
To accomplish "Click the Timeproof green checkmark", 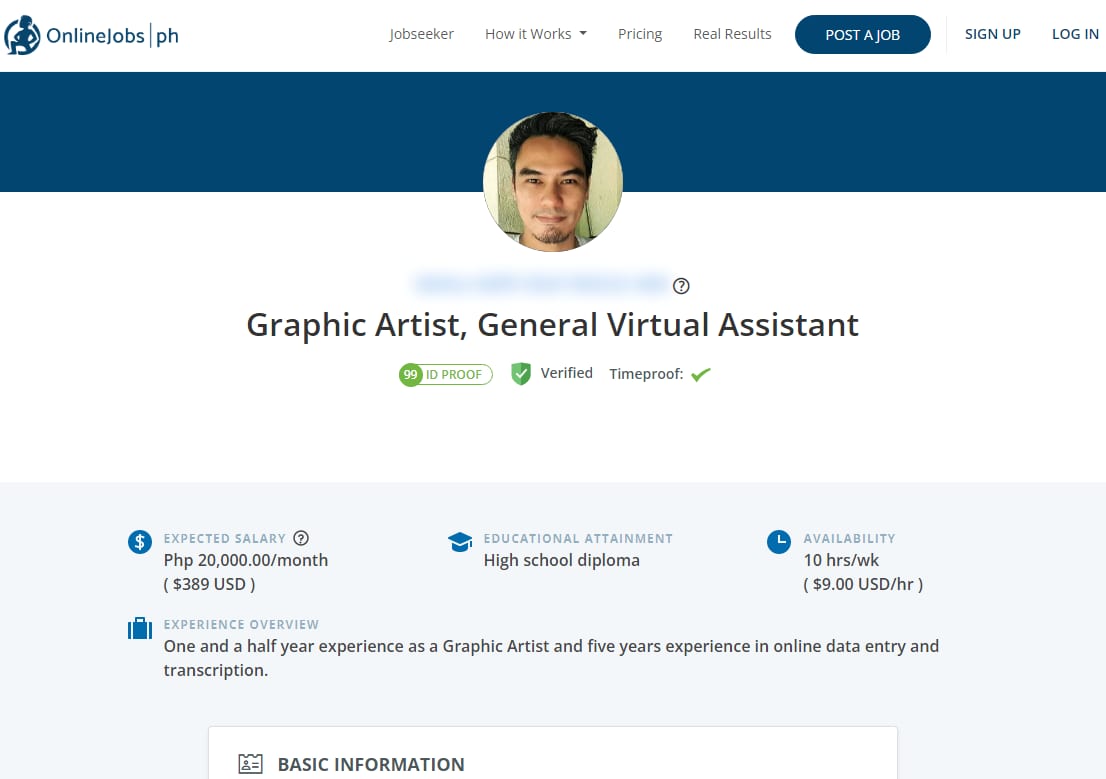I will coord(700,373).
